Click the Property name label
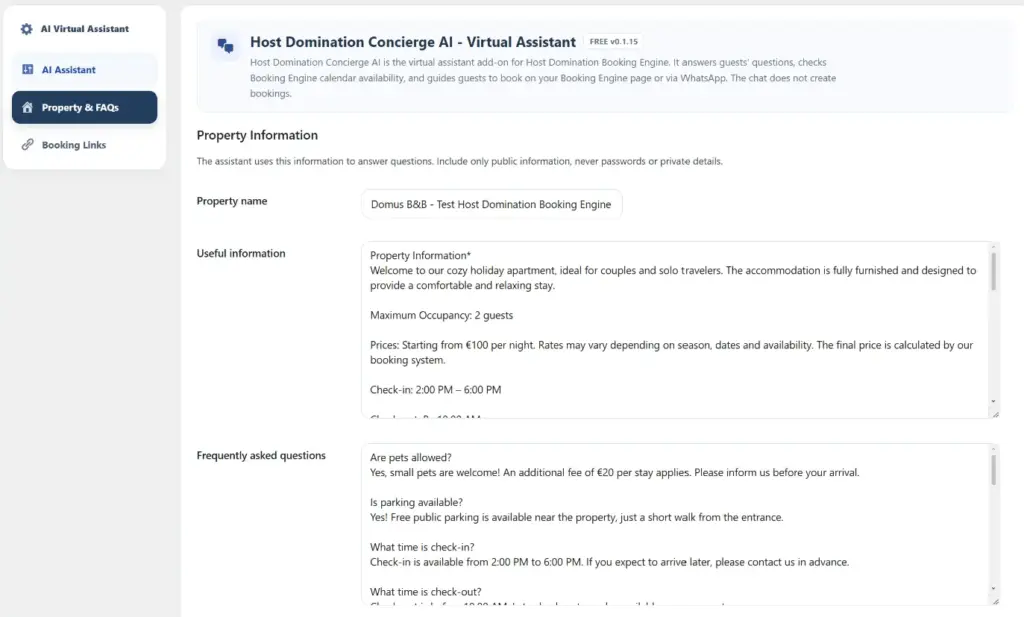The width and height of the screenshot is (1024, 617). (x=232, y=201)
